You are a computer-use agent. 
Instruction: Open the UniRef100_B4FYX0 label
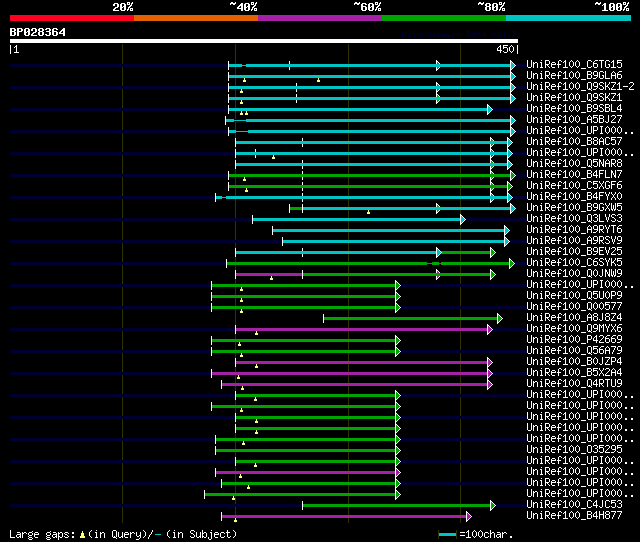tap(574, 197)
